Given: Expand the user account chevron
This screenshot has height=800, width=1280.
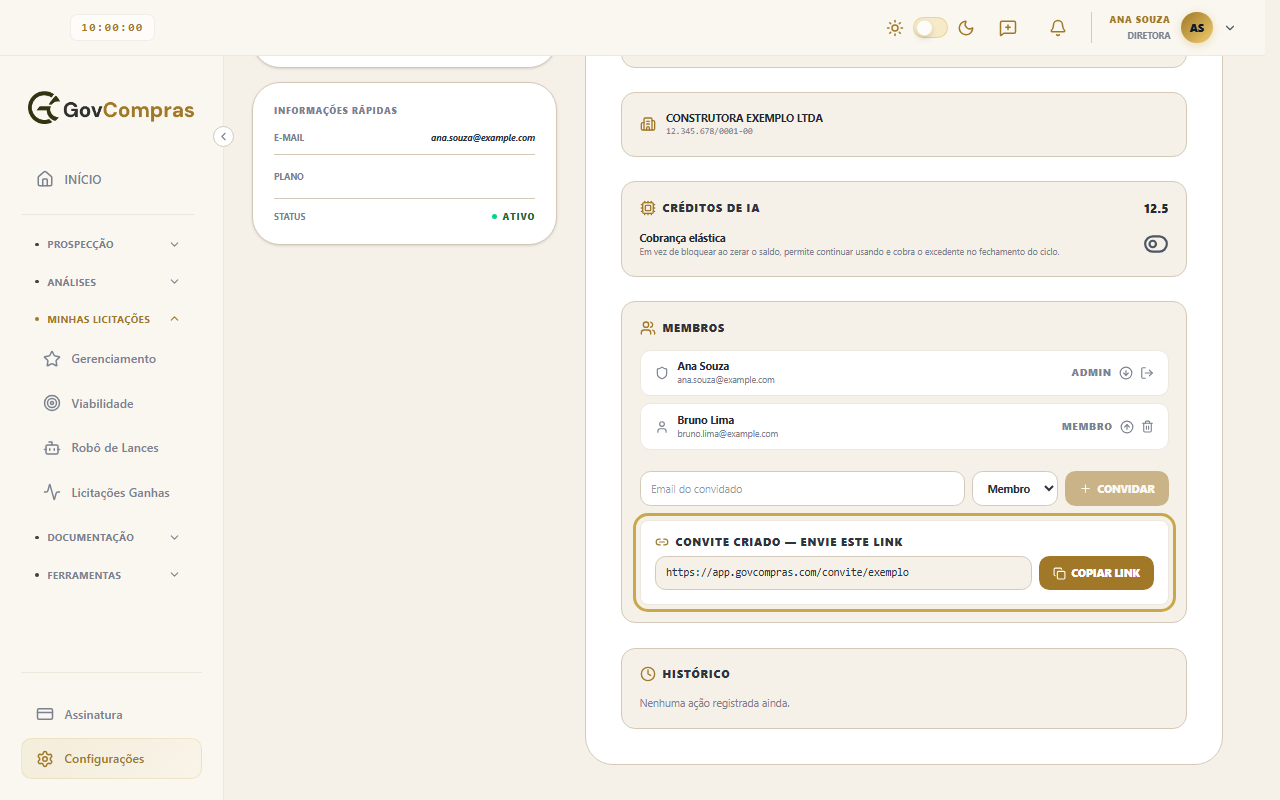Looking at the screenshot, I should [x=1230, y=28].
